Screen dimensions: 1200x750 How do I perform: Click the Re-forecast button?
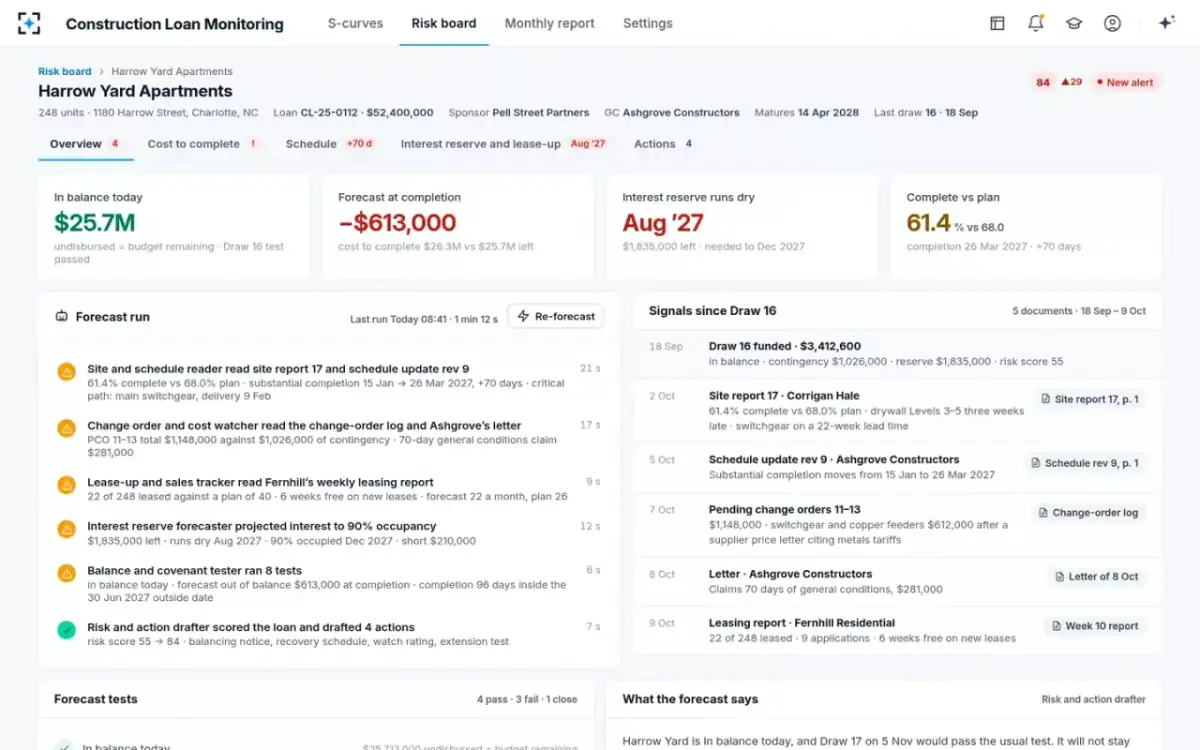coord(555,316)
